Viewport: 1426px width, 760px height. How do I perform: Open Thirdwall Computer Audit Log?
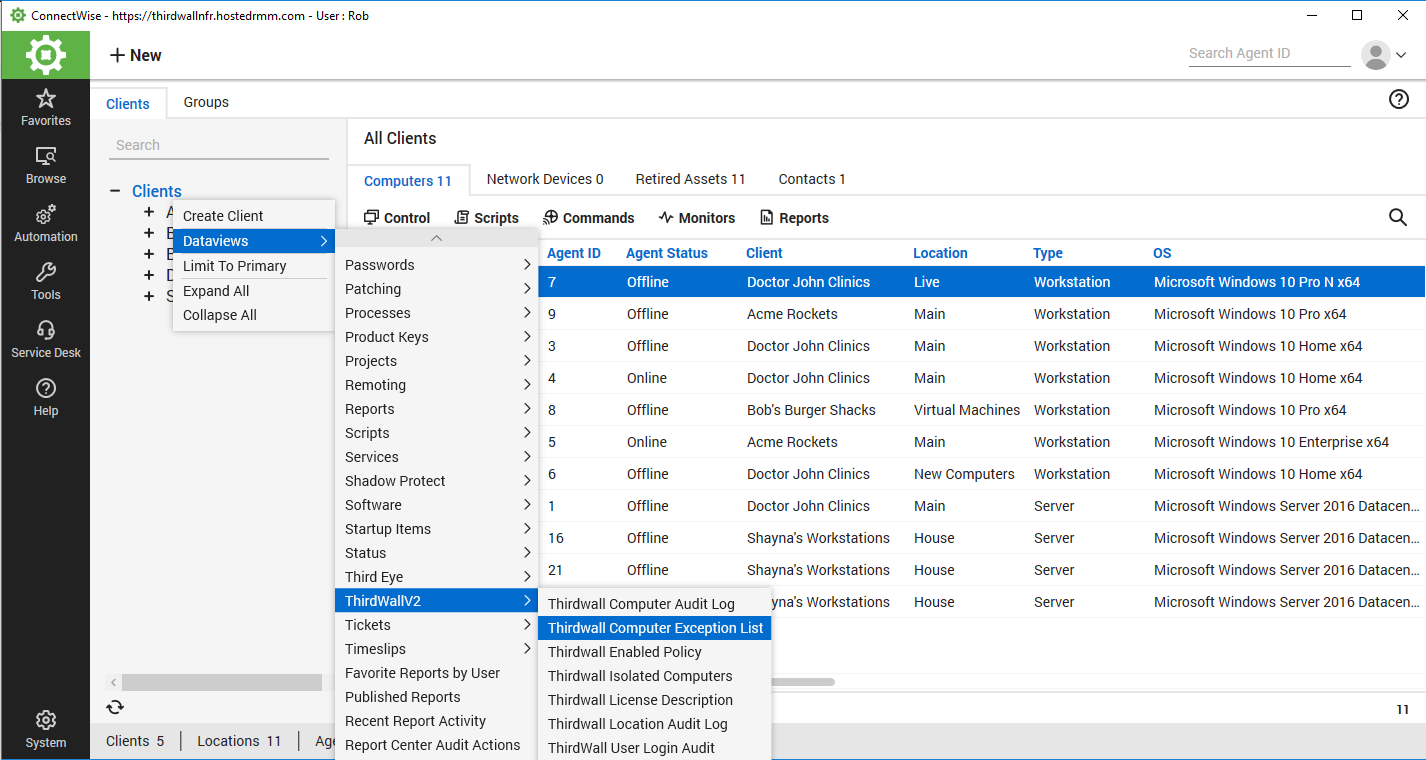pos(654,604)
